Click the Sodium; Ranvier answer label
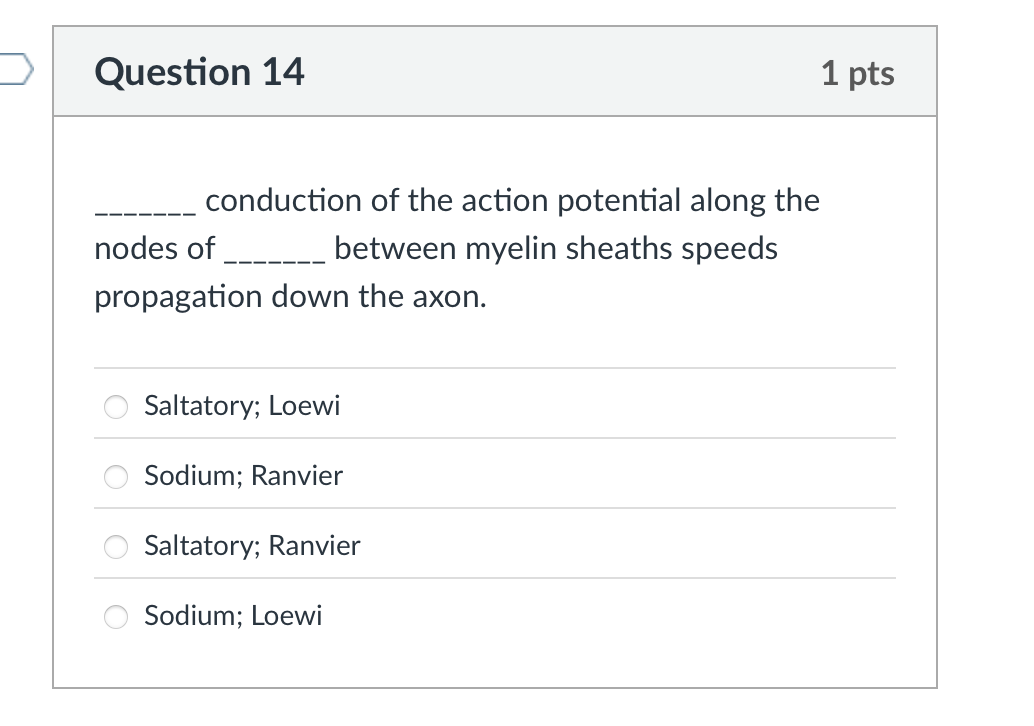1034x726 pixels. (x=243, y=476)
